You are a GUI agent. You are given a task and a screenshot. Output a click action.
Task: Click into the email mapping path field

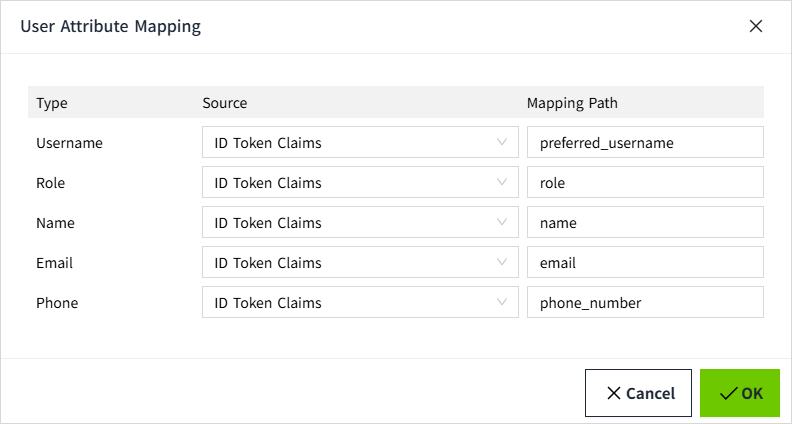click(x=645, y=263)
